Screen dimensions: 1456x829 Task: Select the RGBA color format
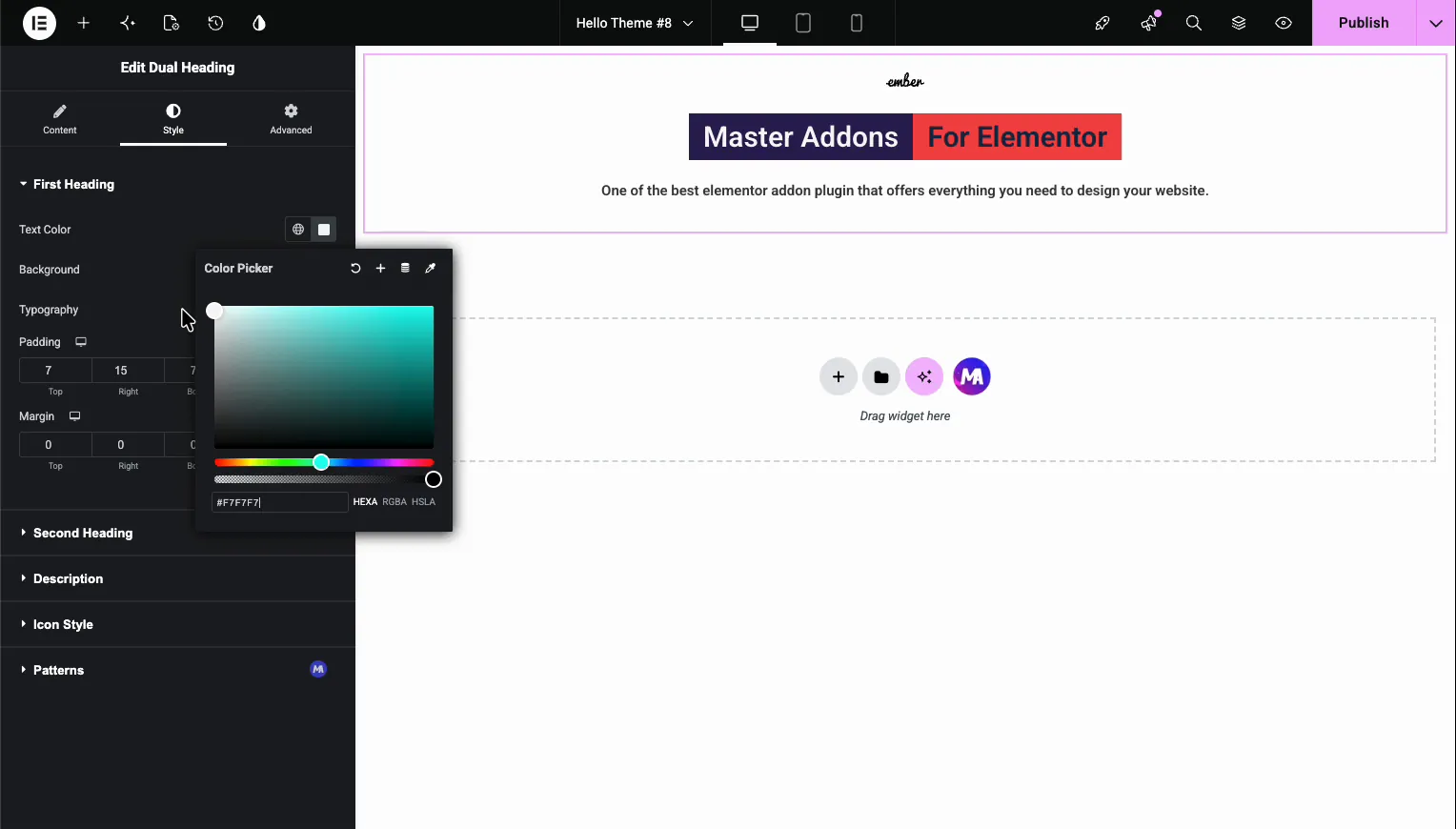point(394,502)
